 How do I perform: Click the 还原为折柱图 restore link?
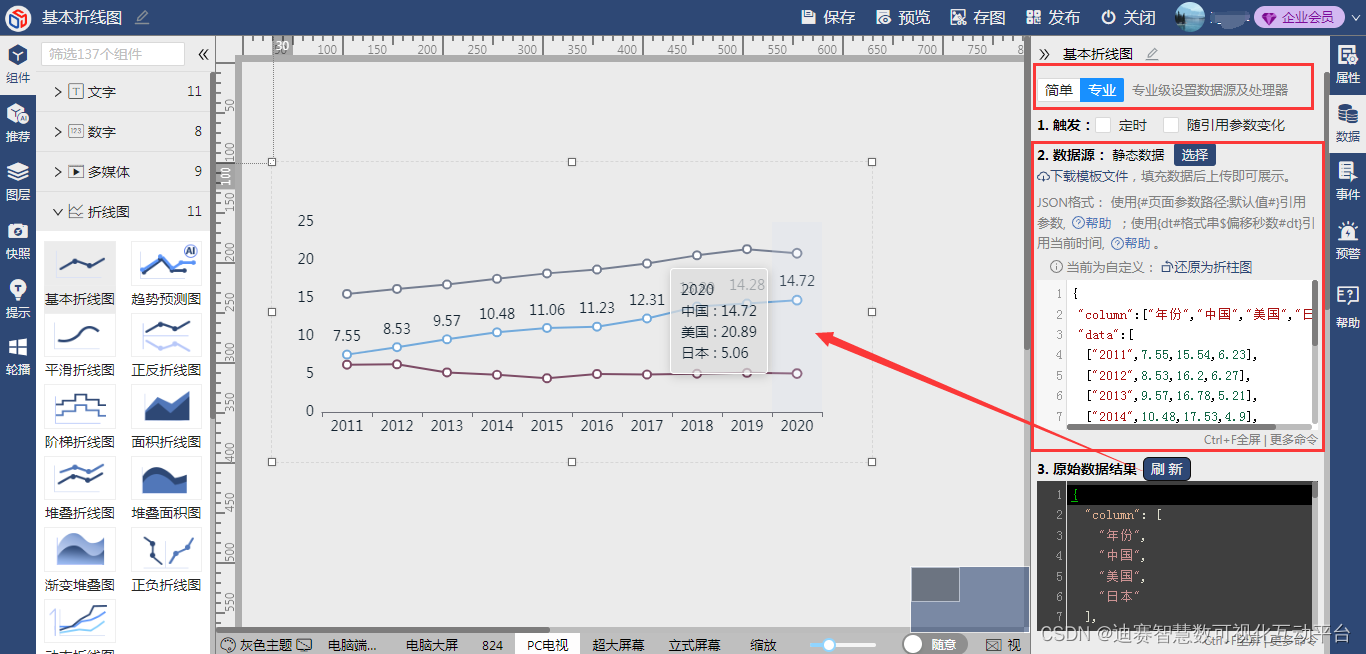coord(1206,267)
